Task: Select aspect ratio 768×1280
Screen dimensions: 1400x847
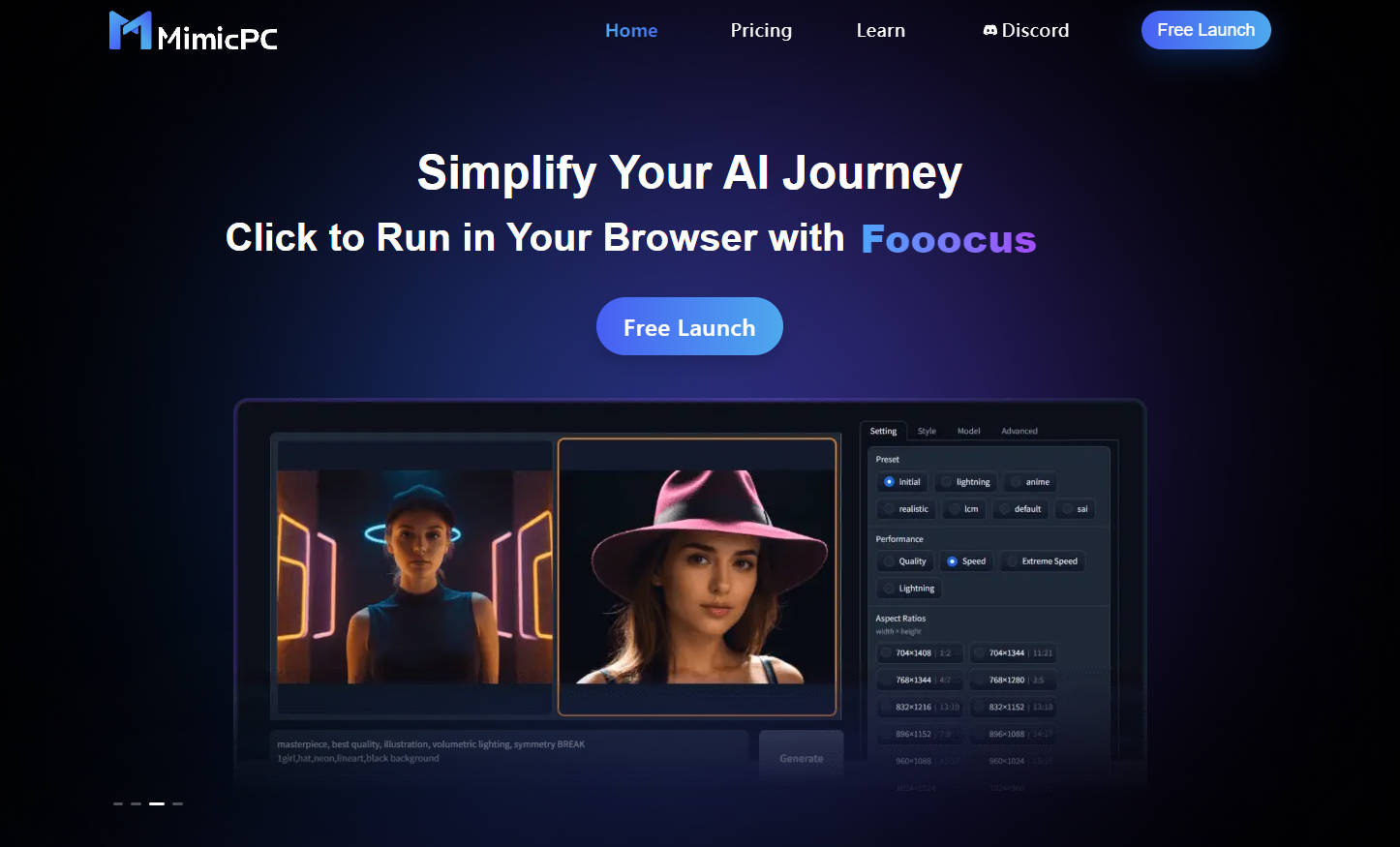Action: pos(1013,681)
